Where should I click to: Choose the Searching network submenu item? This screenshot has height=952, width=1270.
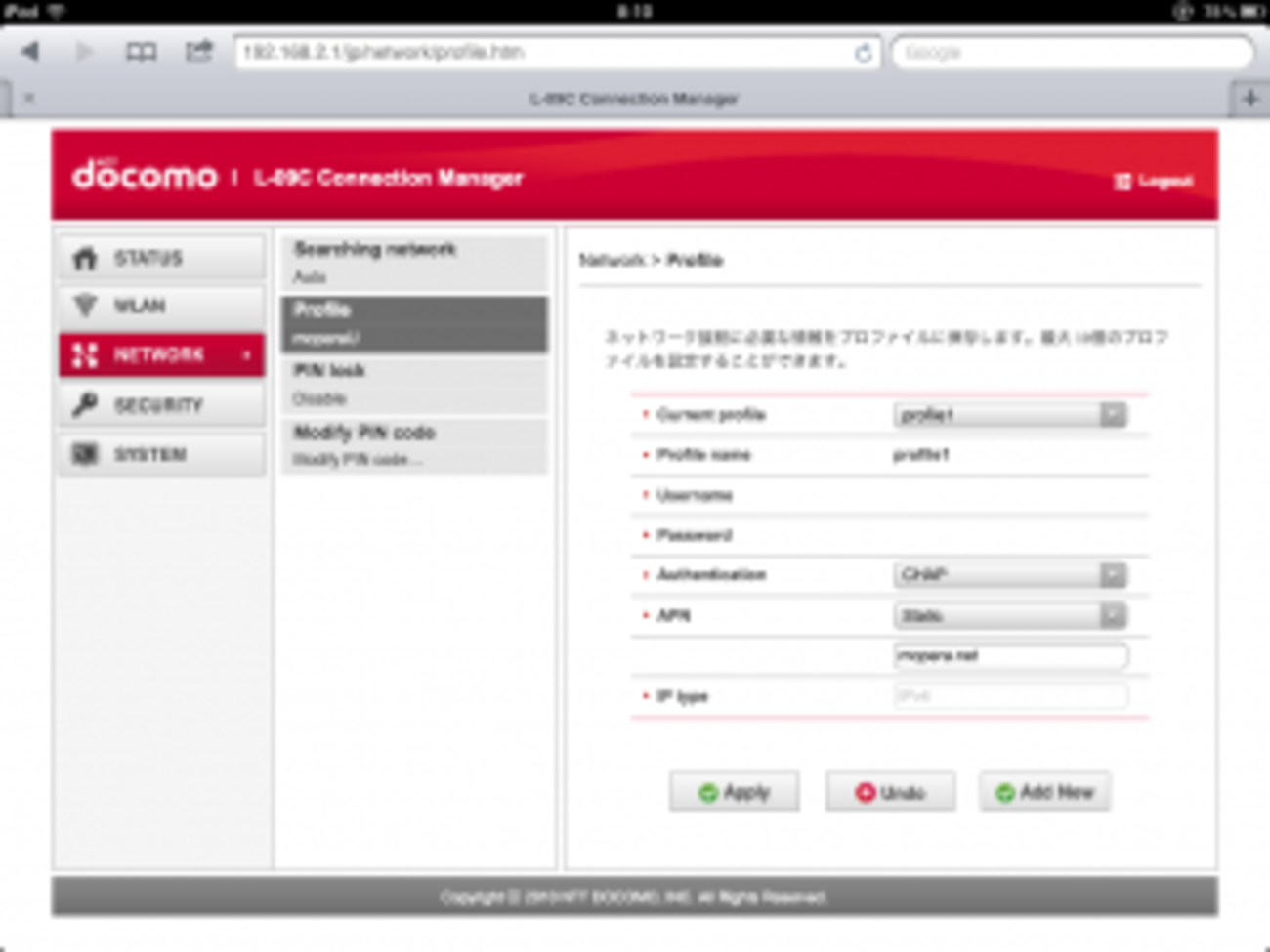tap(414, 263)
